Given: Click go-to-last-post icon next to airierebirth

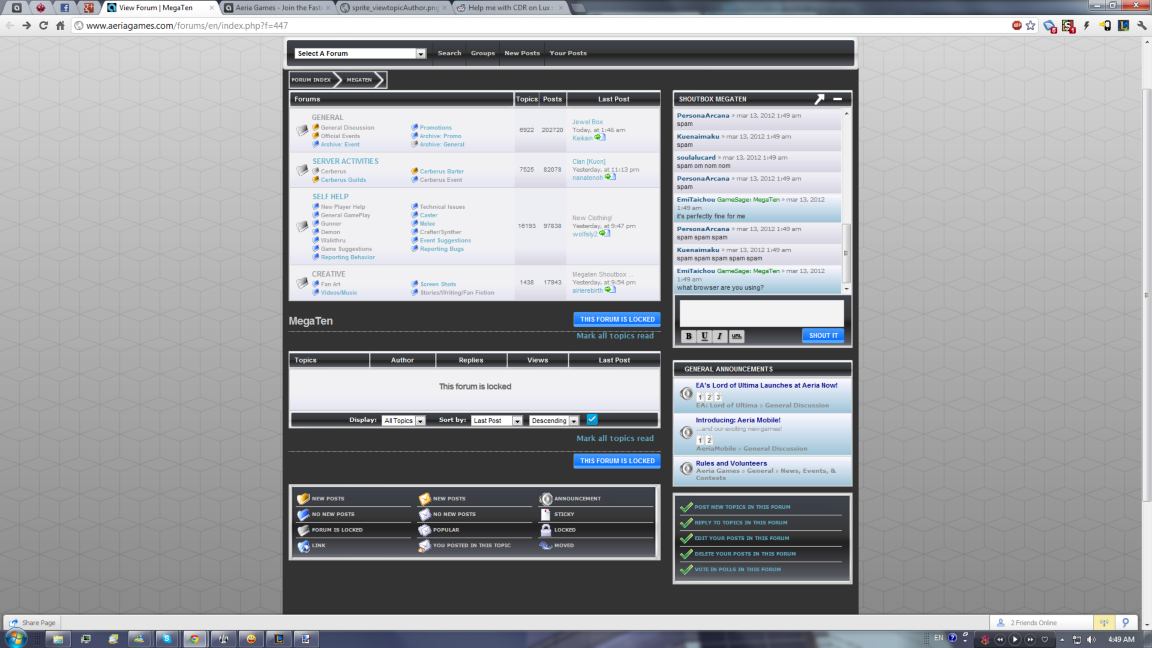Looking at the screenshot, I should (x=610, y=289).
